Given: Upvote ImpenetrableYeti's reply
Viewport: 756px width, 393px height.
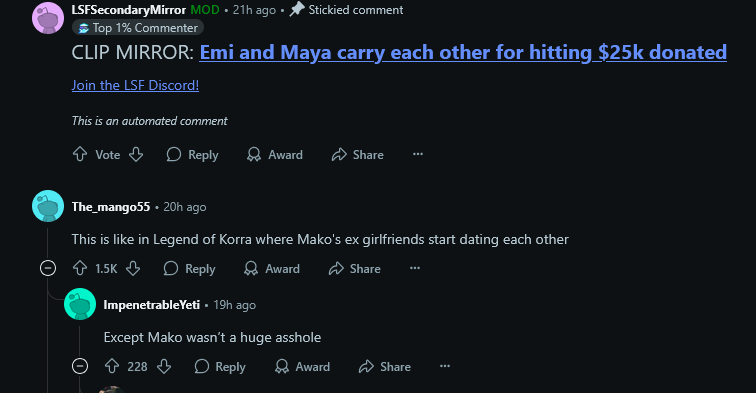Looking at the screenshot, I should [112, 366].
